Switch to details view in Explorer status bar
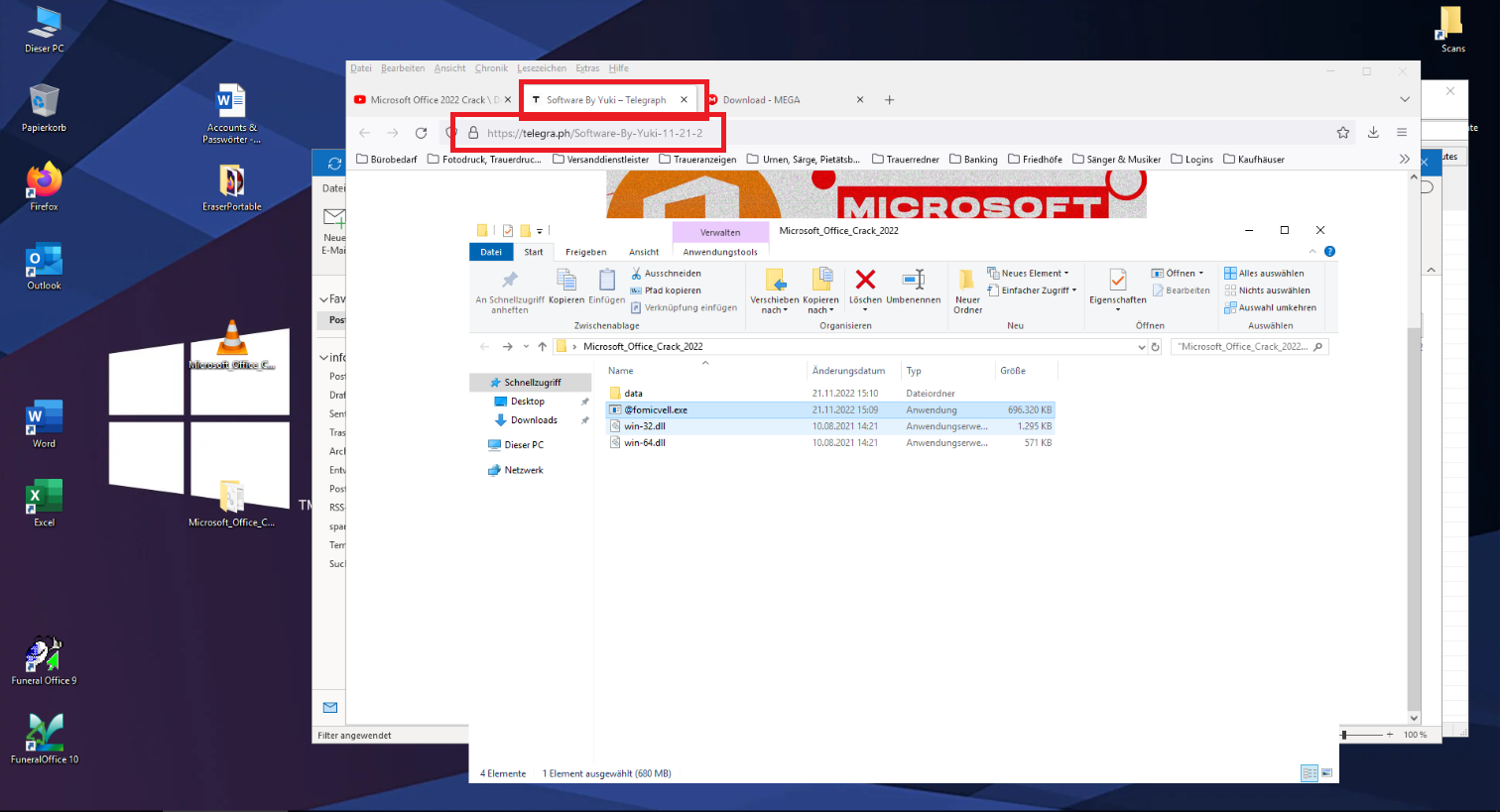Screen dimensions: 1500x812 [1309, 773]
